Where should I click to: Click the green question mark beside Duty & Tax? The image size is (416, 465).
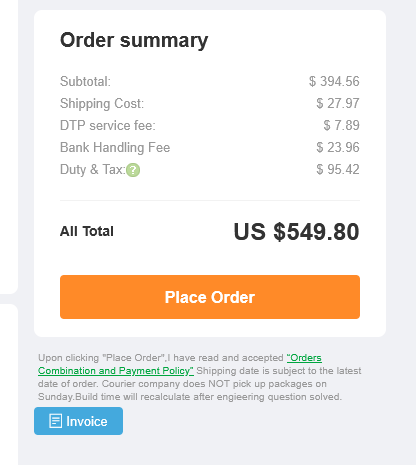click(x=133, y=170)
